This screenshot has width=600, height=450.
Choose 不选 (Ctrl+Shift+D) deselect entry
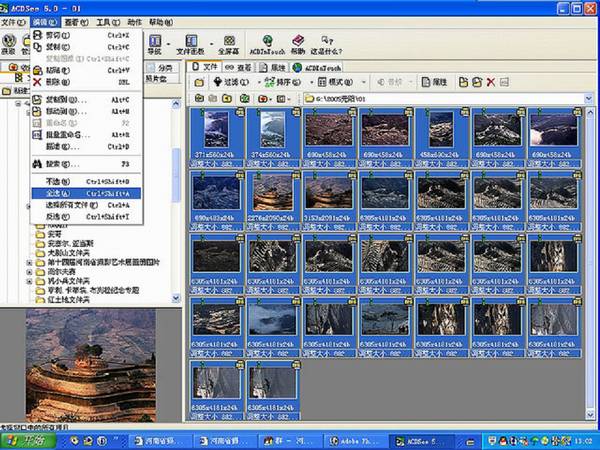(86, 181)
